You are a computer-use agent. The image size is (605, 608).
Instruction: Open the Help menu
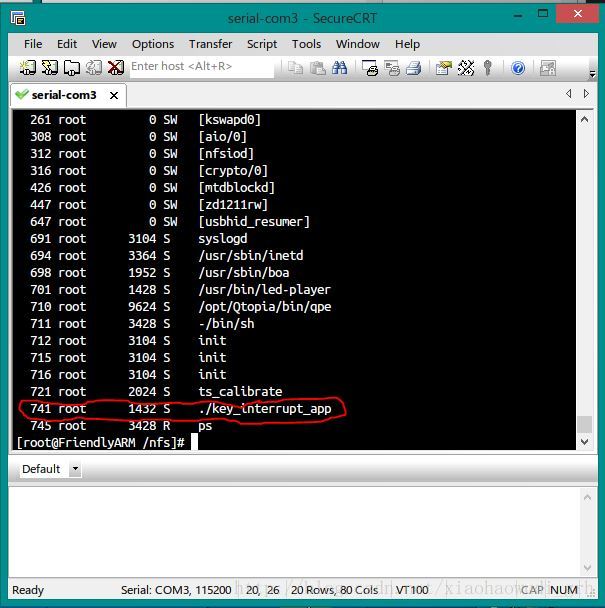(407, 44)
